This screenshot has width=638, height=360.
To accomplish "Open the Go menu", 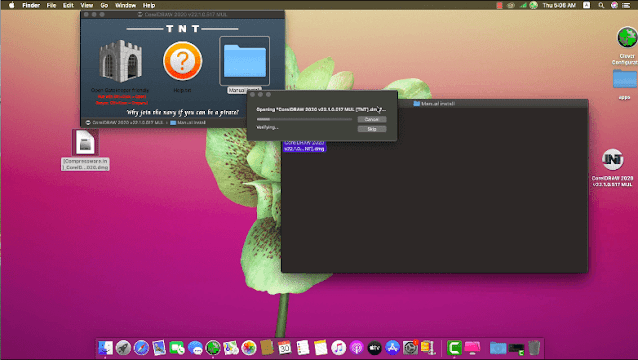I will [x=104, y=5].
